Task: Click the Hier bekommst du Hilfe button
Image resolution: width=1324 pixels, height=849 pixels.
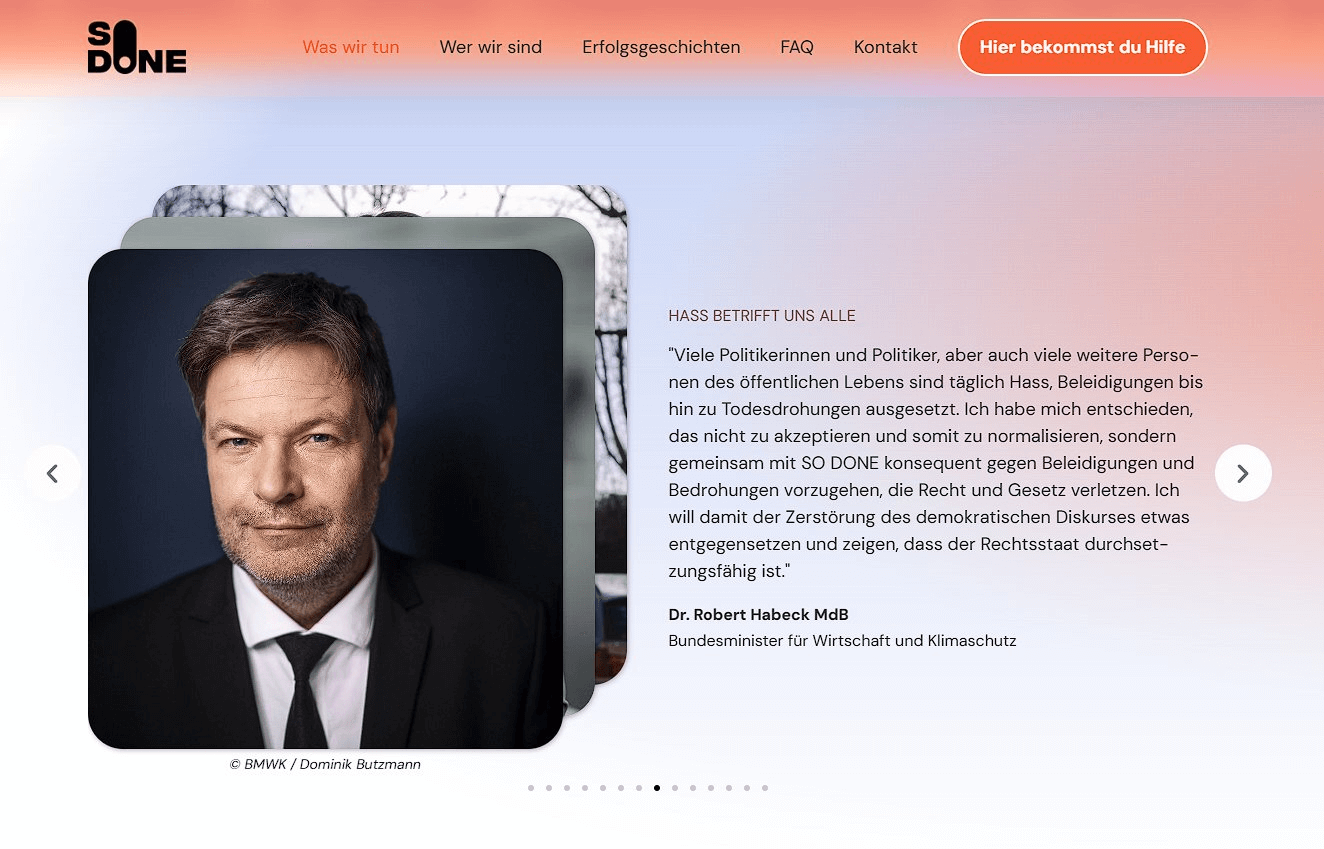Action: point(1083,47)
